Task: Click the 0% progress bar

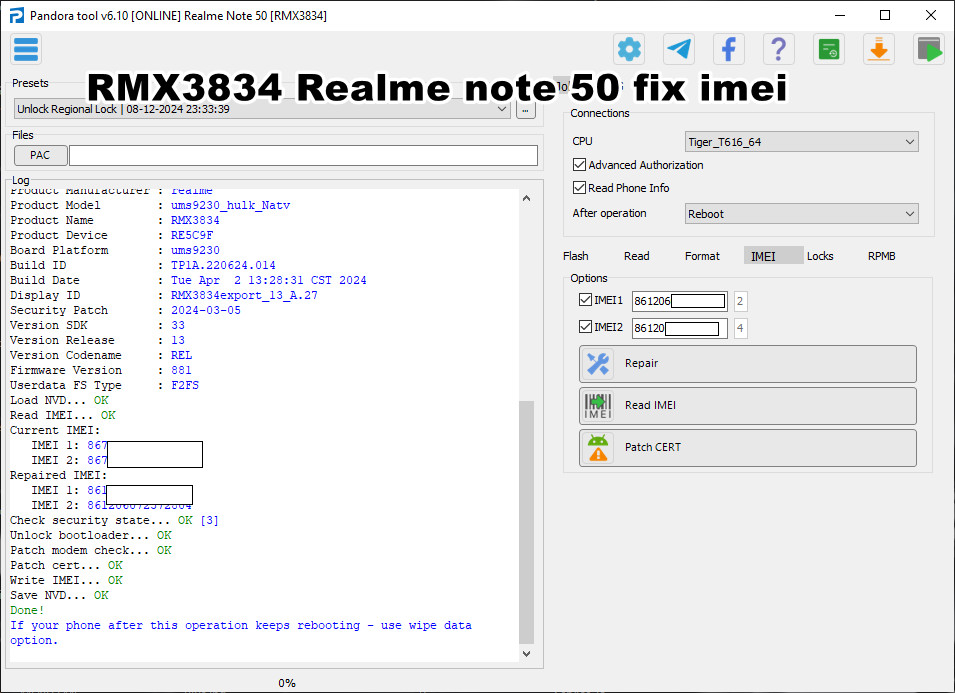Action: click(287, 682)
